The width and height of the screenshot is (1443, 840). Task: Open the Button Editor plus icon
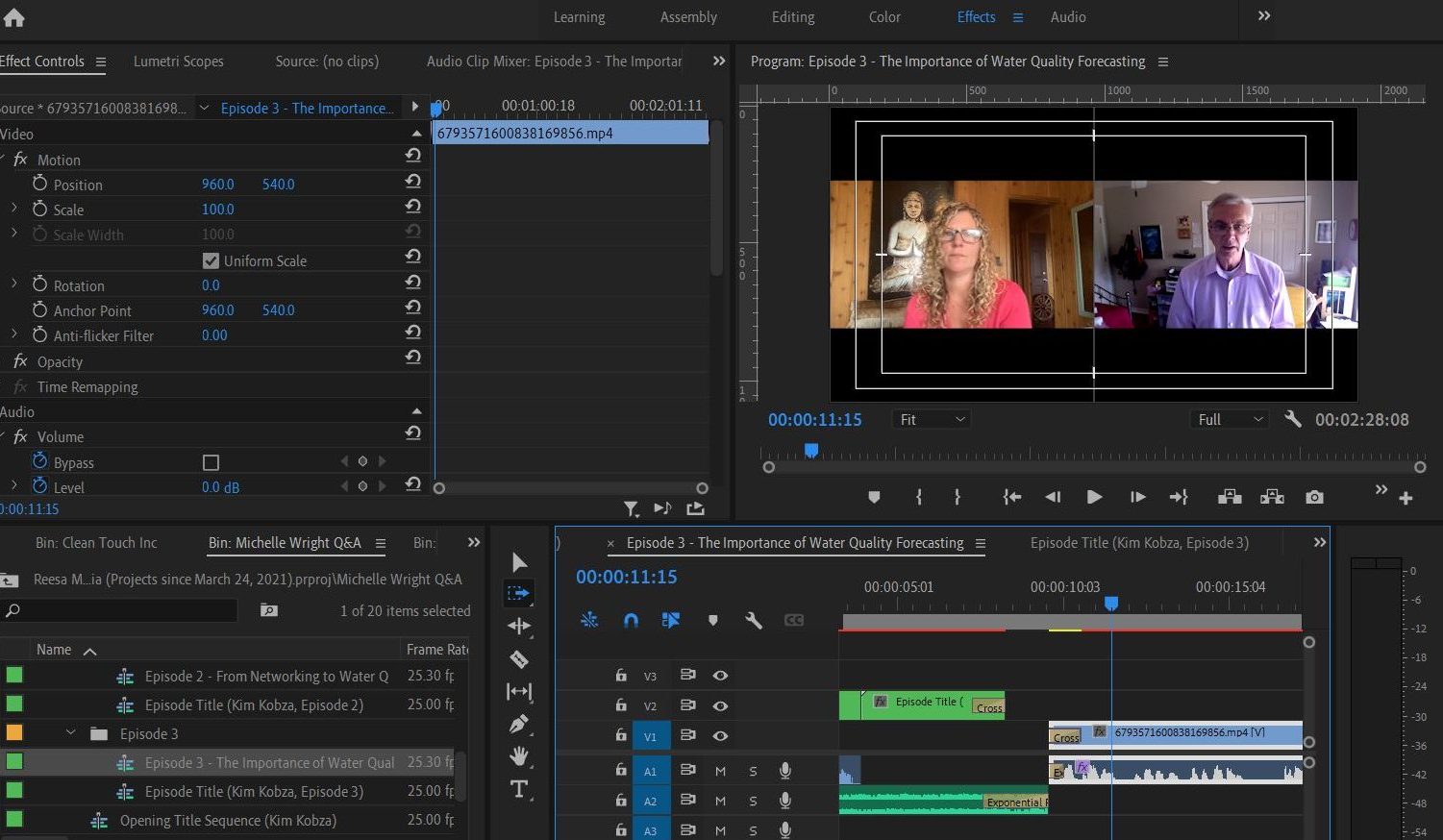(x=1406, y=498)
